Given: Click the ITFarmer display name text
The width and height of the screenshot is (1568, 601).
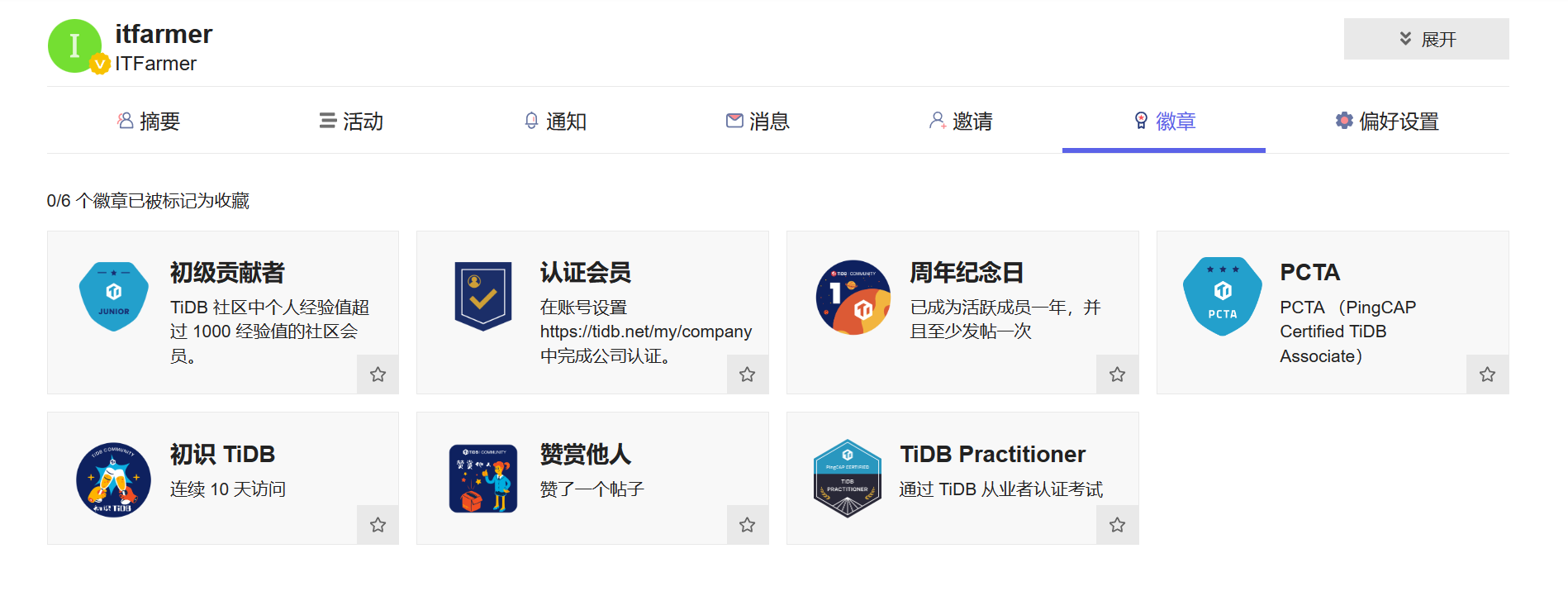Looking at the screenshot, I should click(x=155, y=64).
